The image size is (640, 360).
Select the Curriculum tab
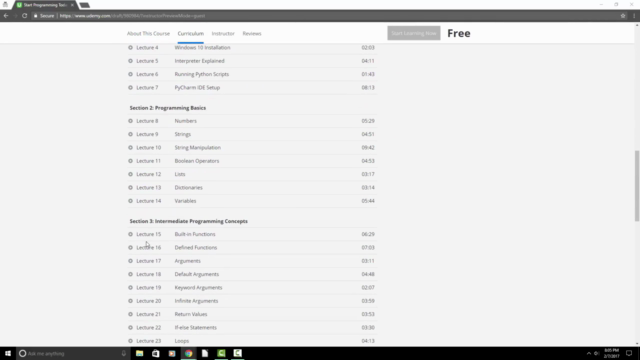(x=191, y=33)
